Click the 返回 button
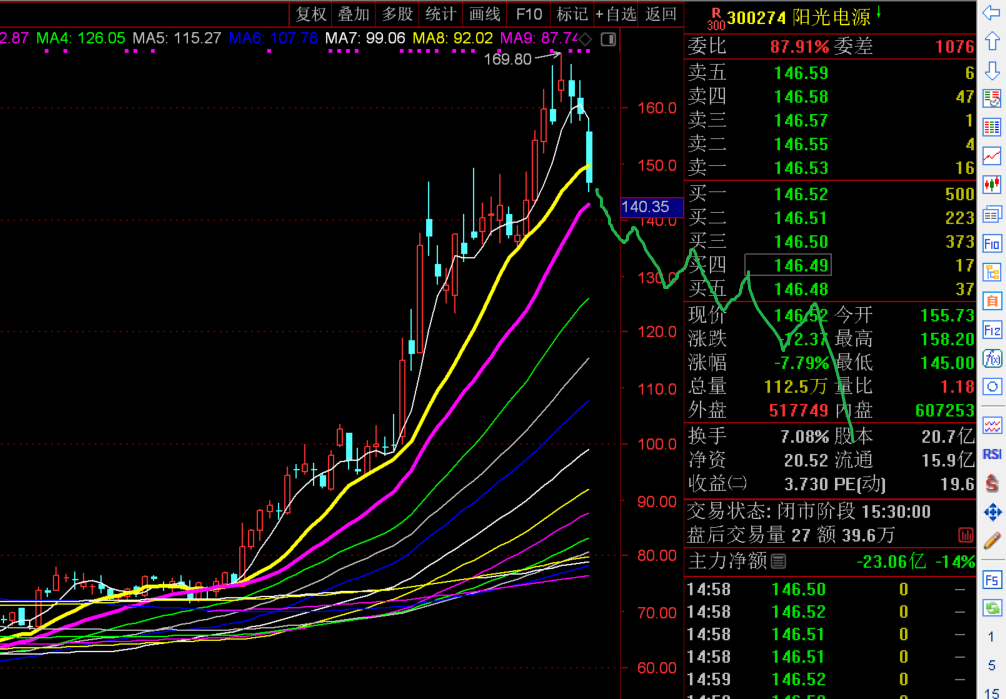 click(661, 13)
